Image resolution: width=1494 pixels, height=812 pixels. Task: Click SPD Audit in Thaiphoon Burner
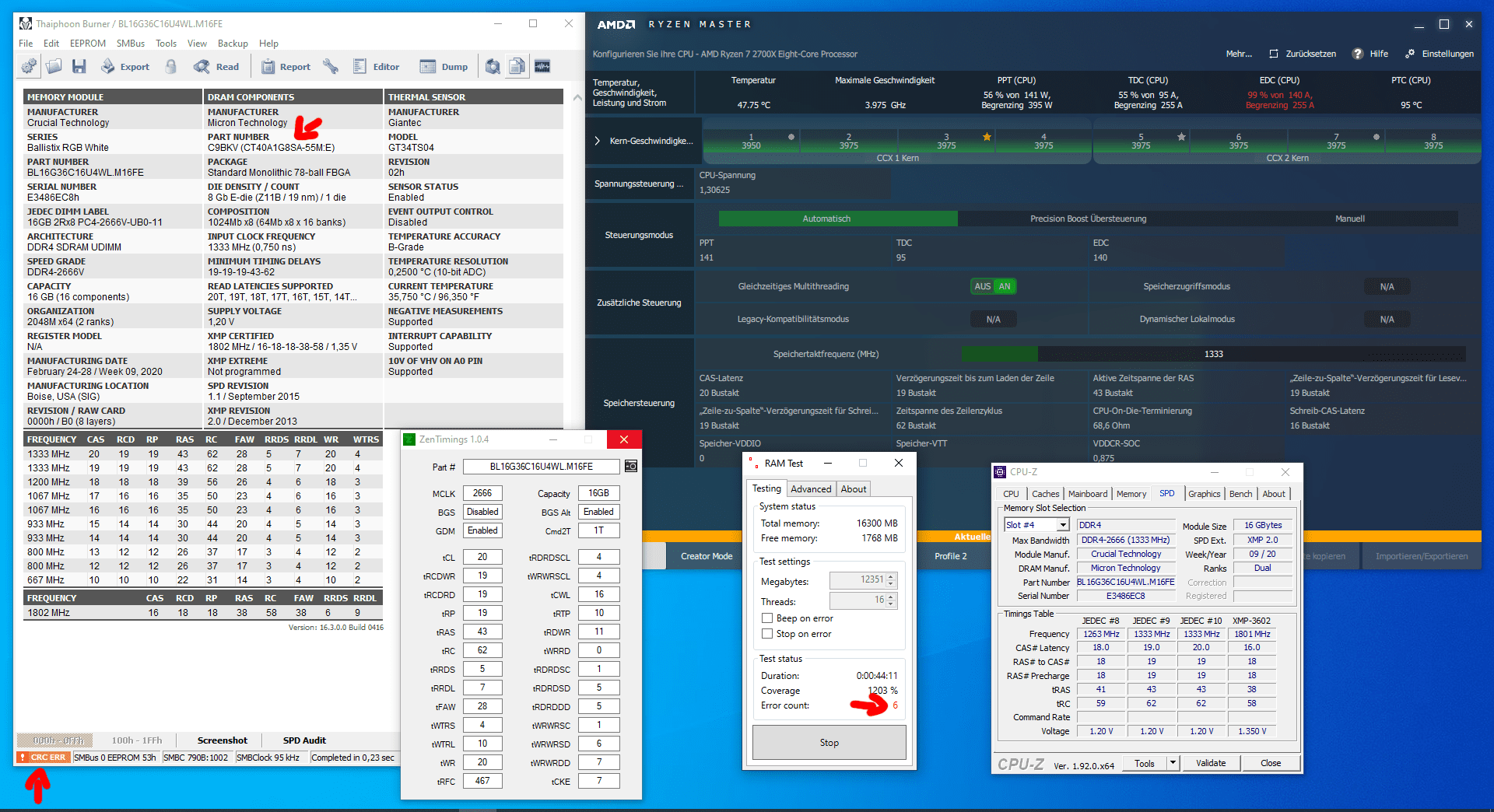point(304,740)
